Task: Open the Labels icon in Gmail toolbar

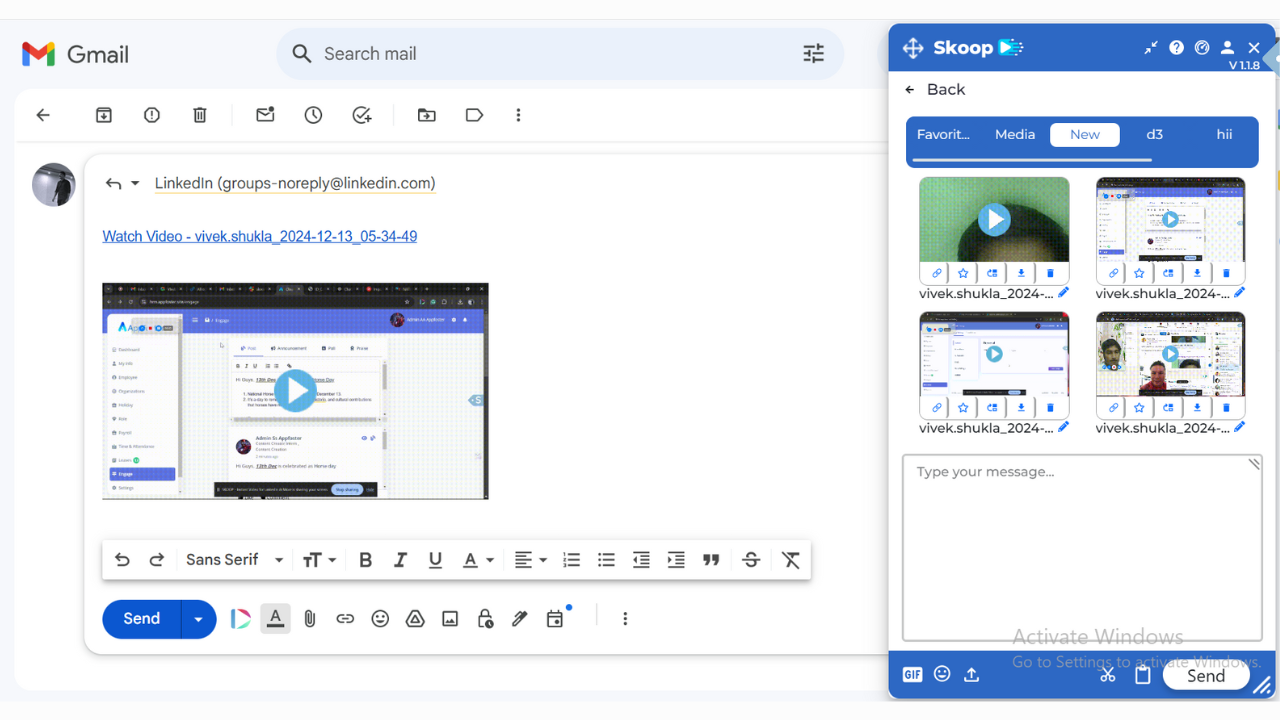Action: (x=475, y=115)
